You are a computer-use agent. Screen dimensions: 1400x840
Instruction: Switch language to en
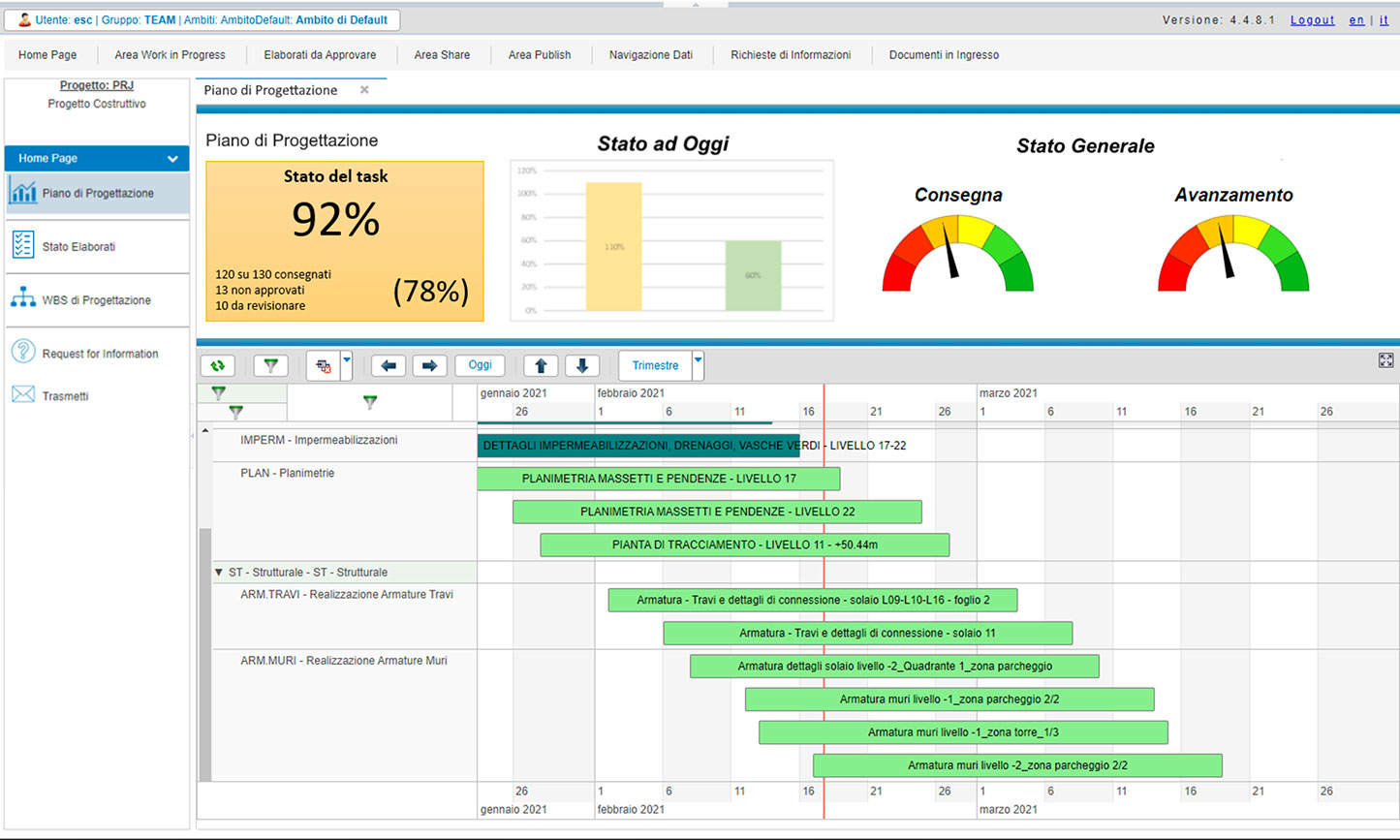[x=1357, y=20]
